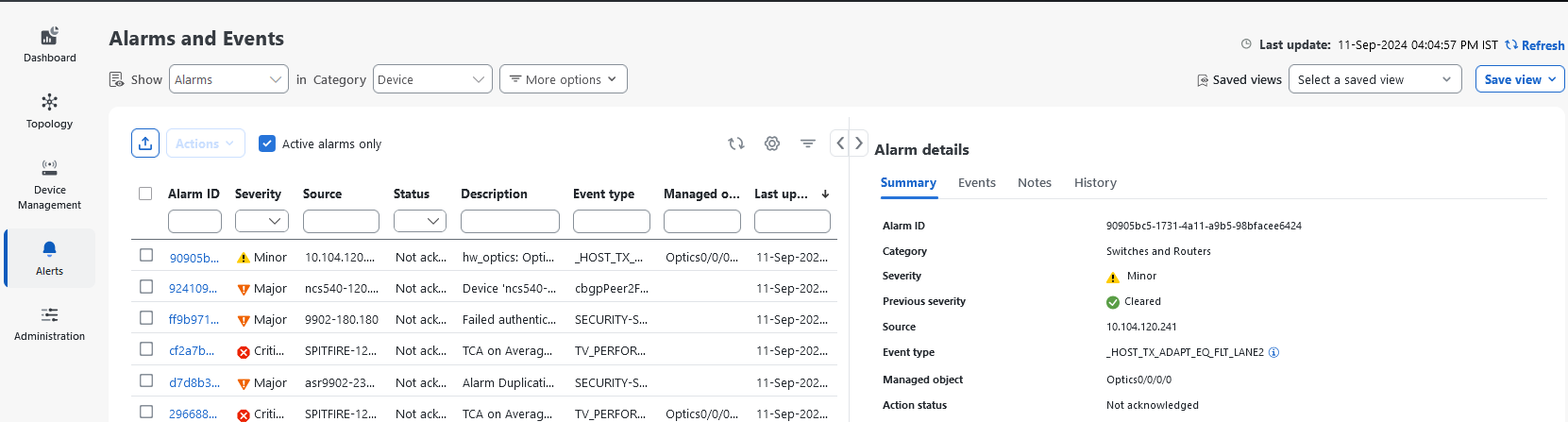The image size is (1568, 422).
Task: Select checkbox for alarm 90905b
Action: click(146, 255)
